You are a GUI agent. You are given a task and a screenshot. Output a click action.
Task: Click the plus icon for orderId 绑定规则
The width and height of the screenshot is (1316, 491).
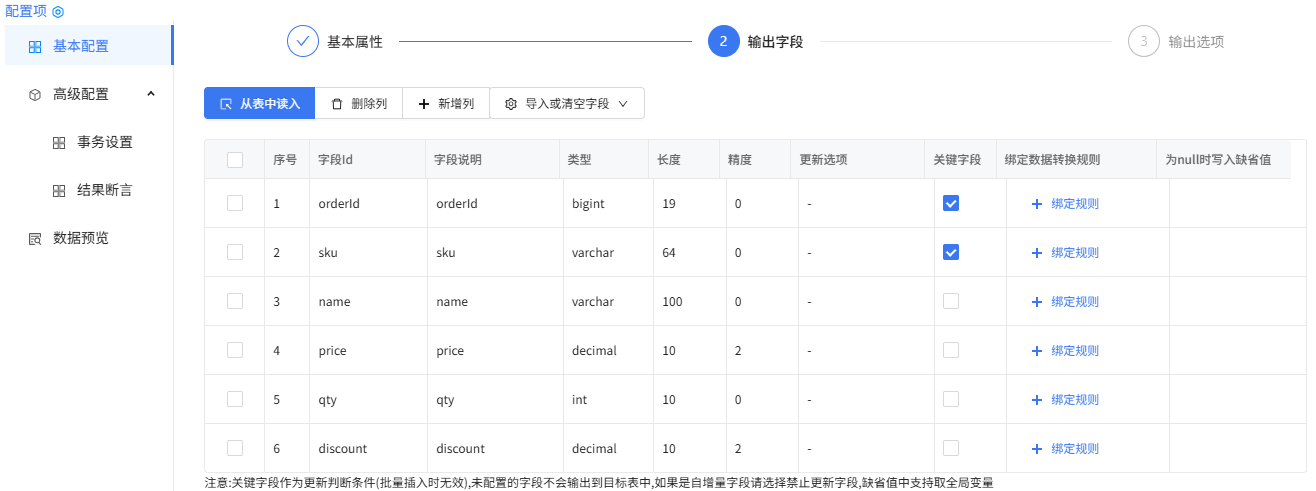pos(1037,204)
